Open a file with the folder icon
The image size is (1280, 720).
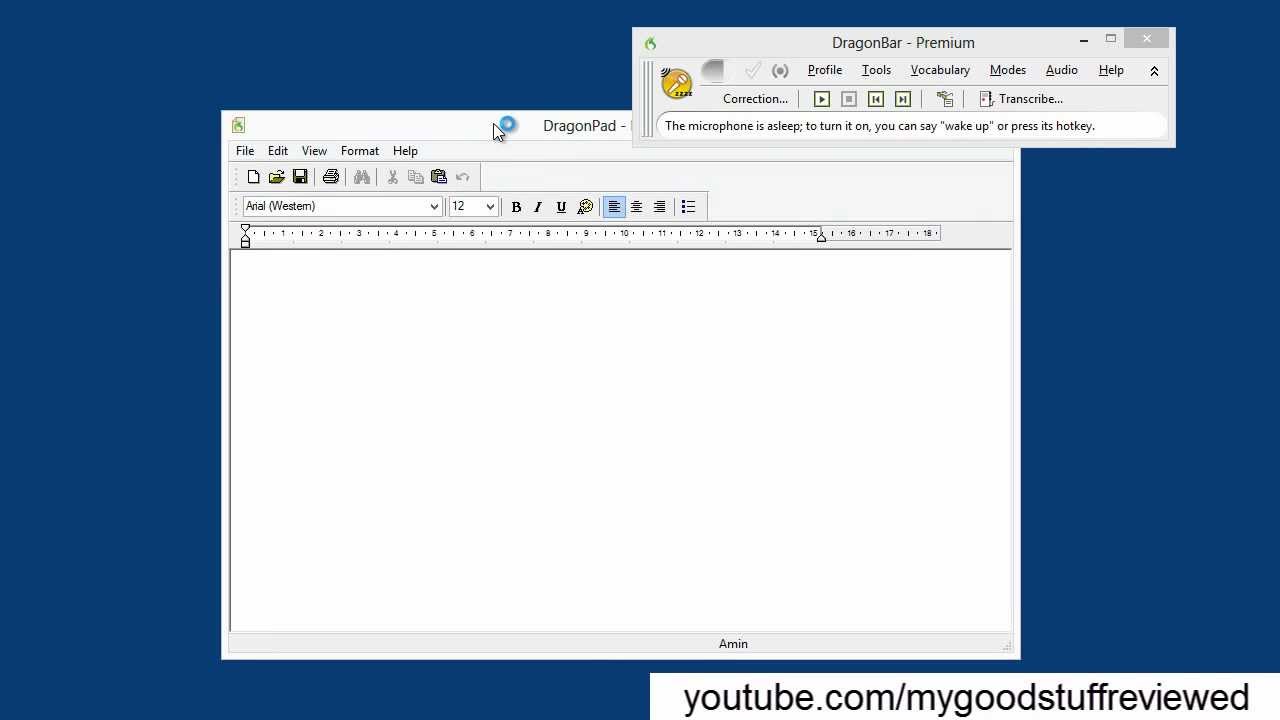pos(276,177)
